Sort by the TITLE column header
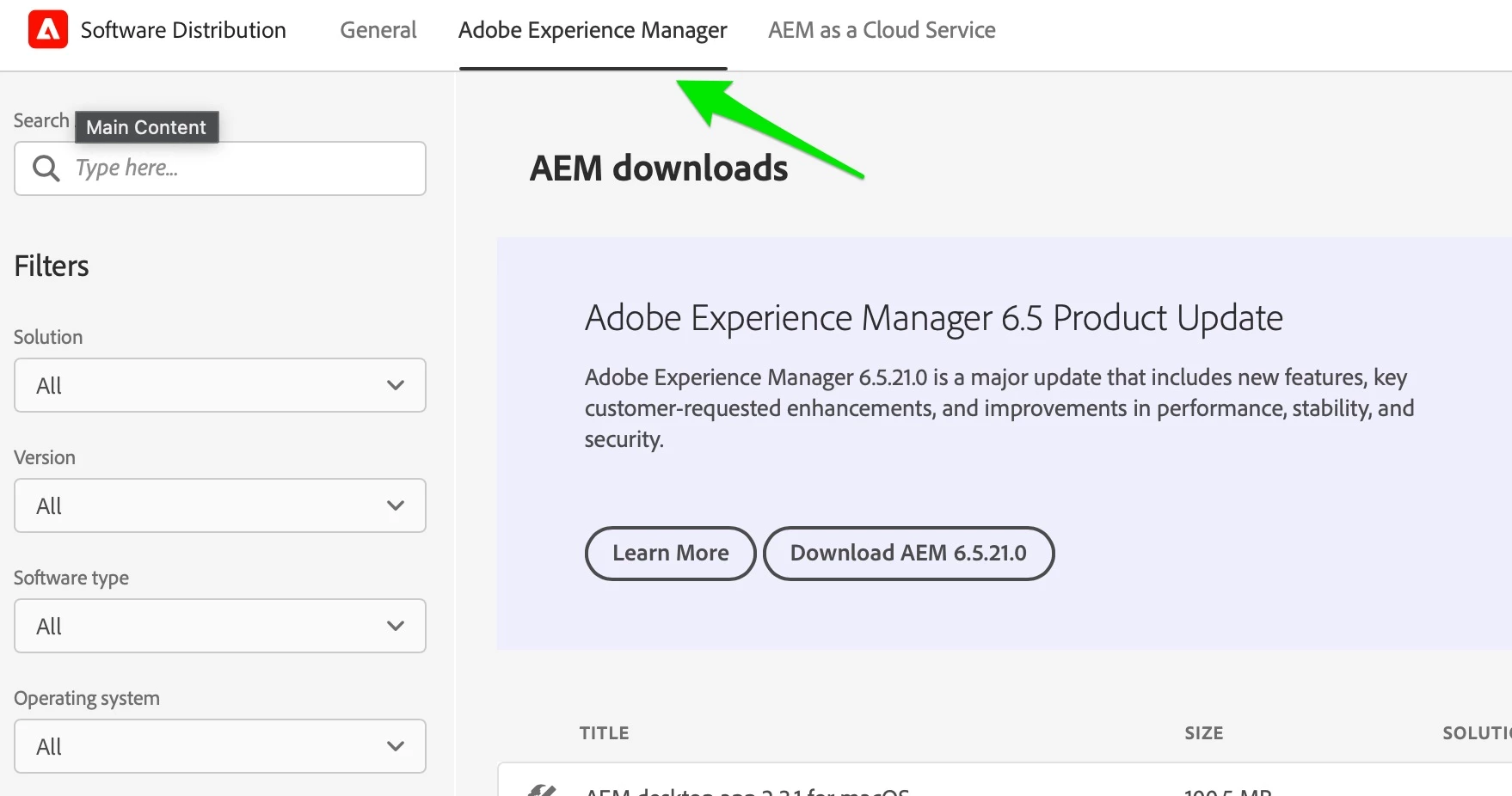 click(x=604, y=733)
